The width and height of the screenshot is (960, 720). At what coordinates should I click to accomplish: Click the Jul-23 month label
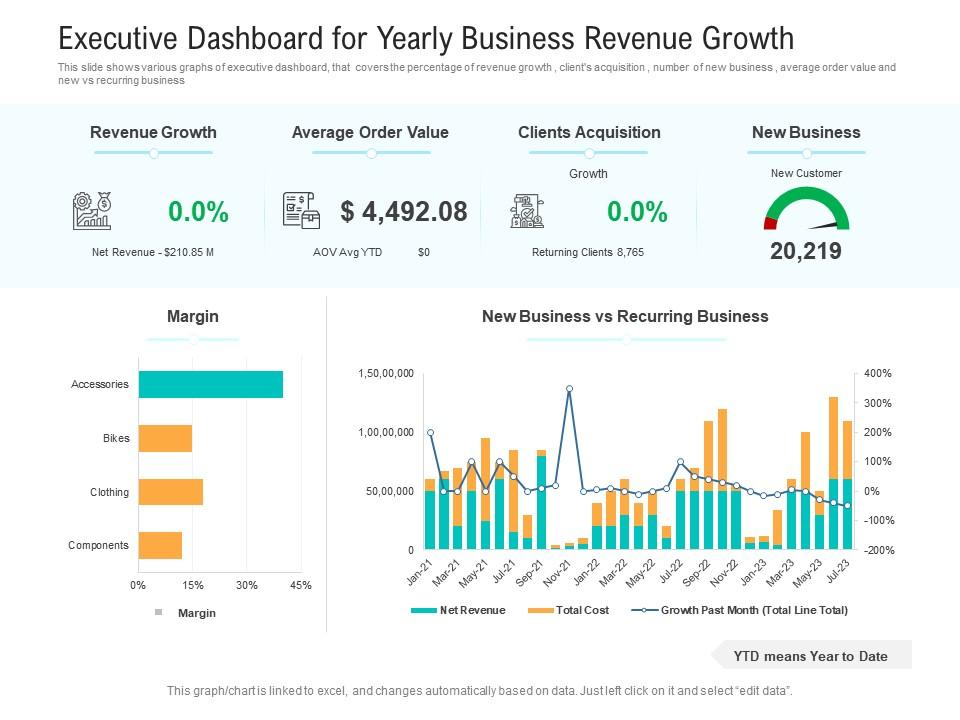[838, 572]
